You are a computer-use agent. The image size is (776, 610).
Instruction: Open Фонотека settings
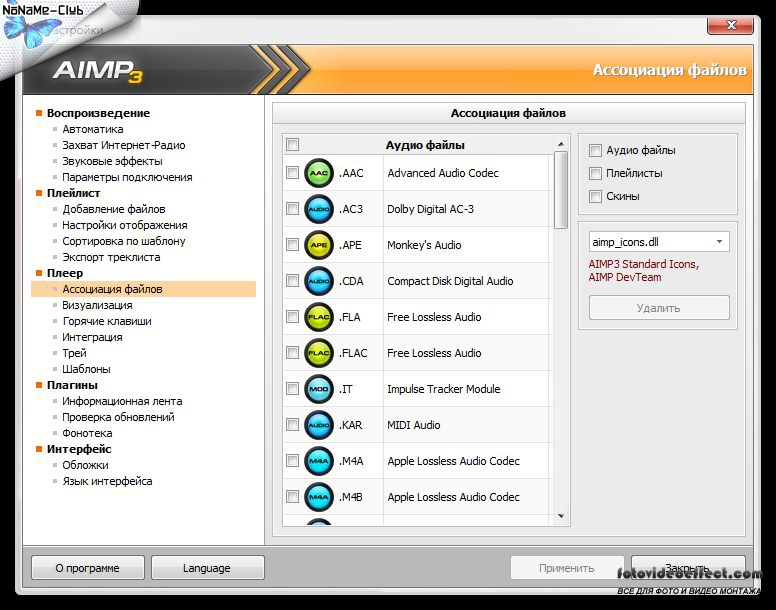pos(87,433)
